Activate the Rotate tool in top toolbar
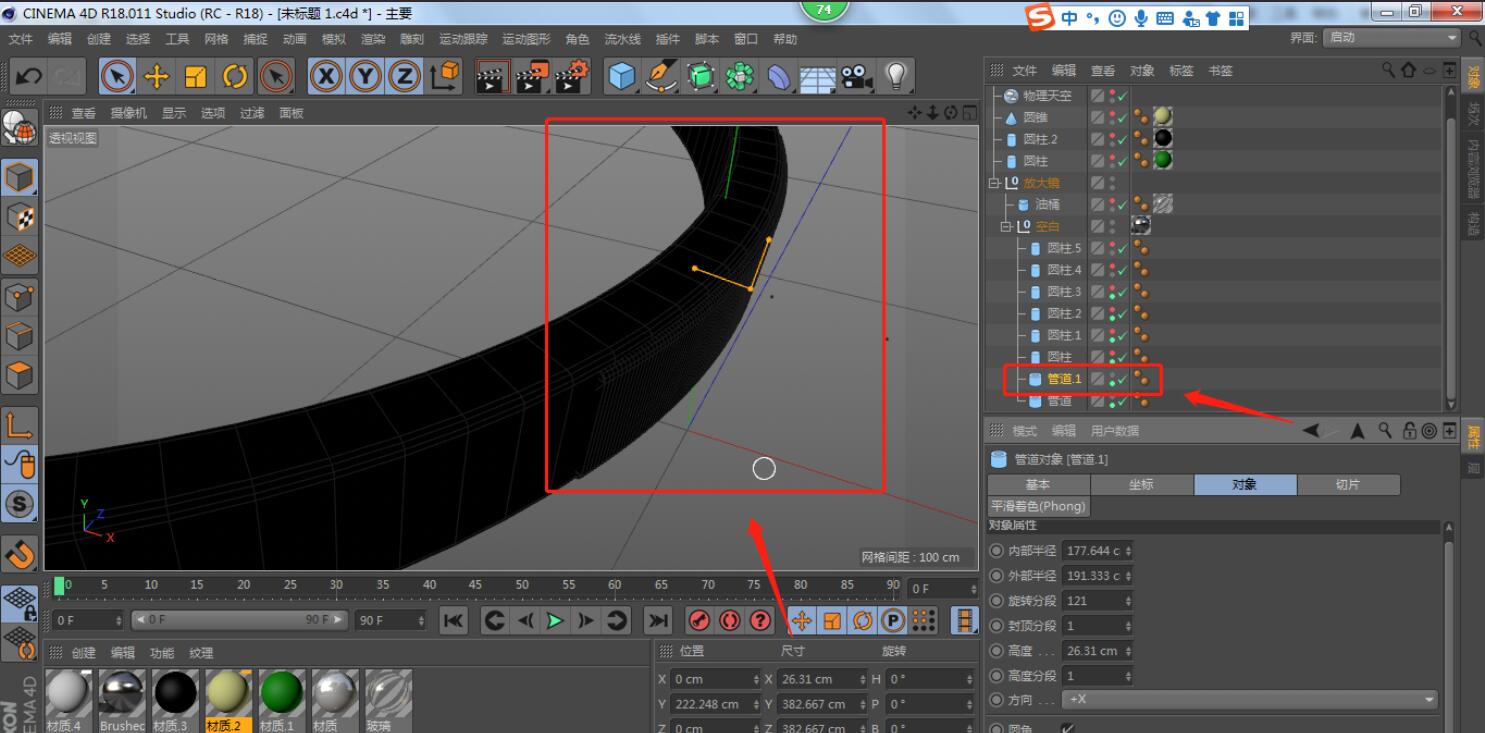The height and width of the screenshot is (733, 1485). click(235, 77)
